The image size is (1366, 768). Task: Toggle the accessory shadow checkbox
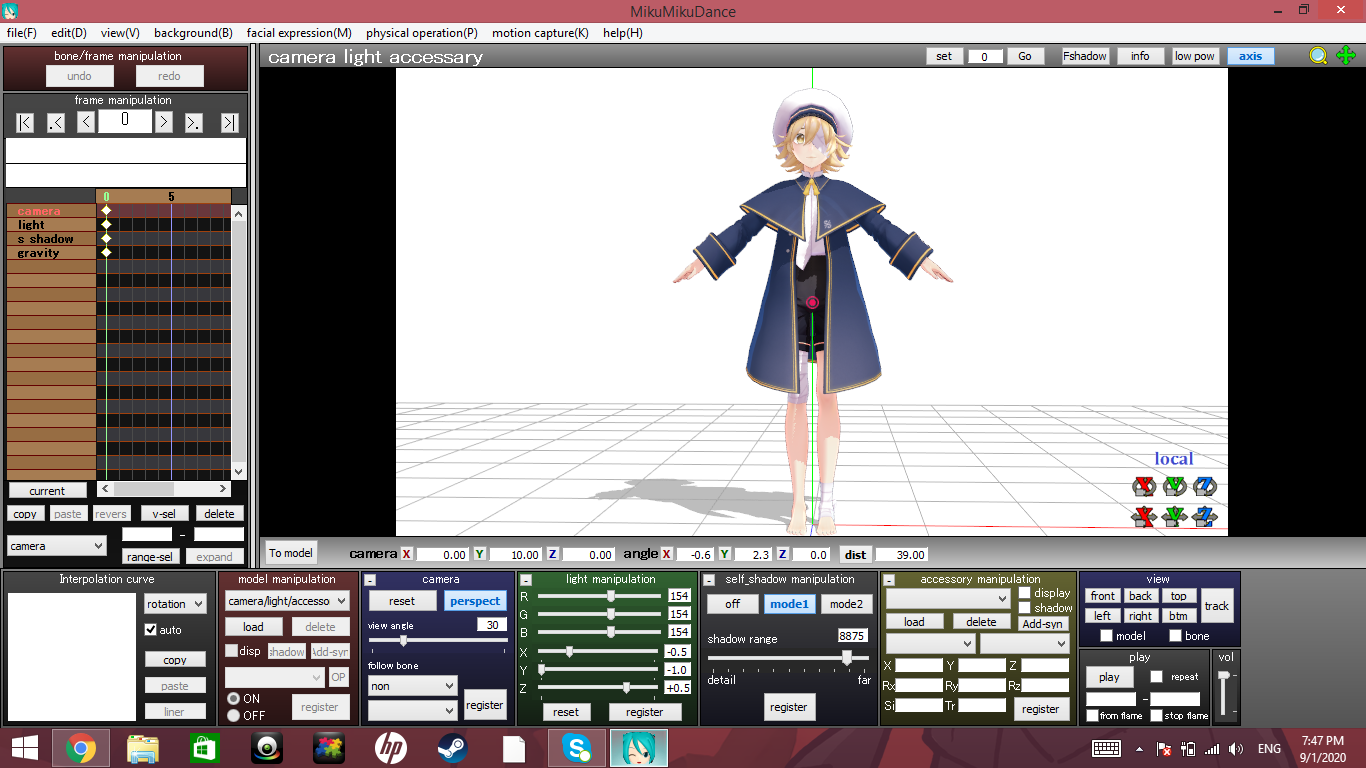pos(1024,608)
